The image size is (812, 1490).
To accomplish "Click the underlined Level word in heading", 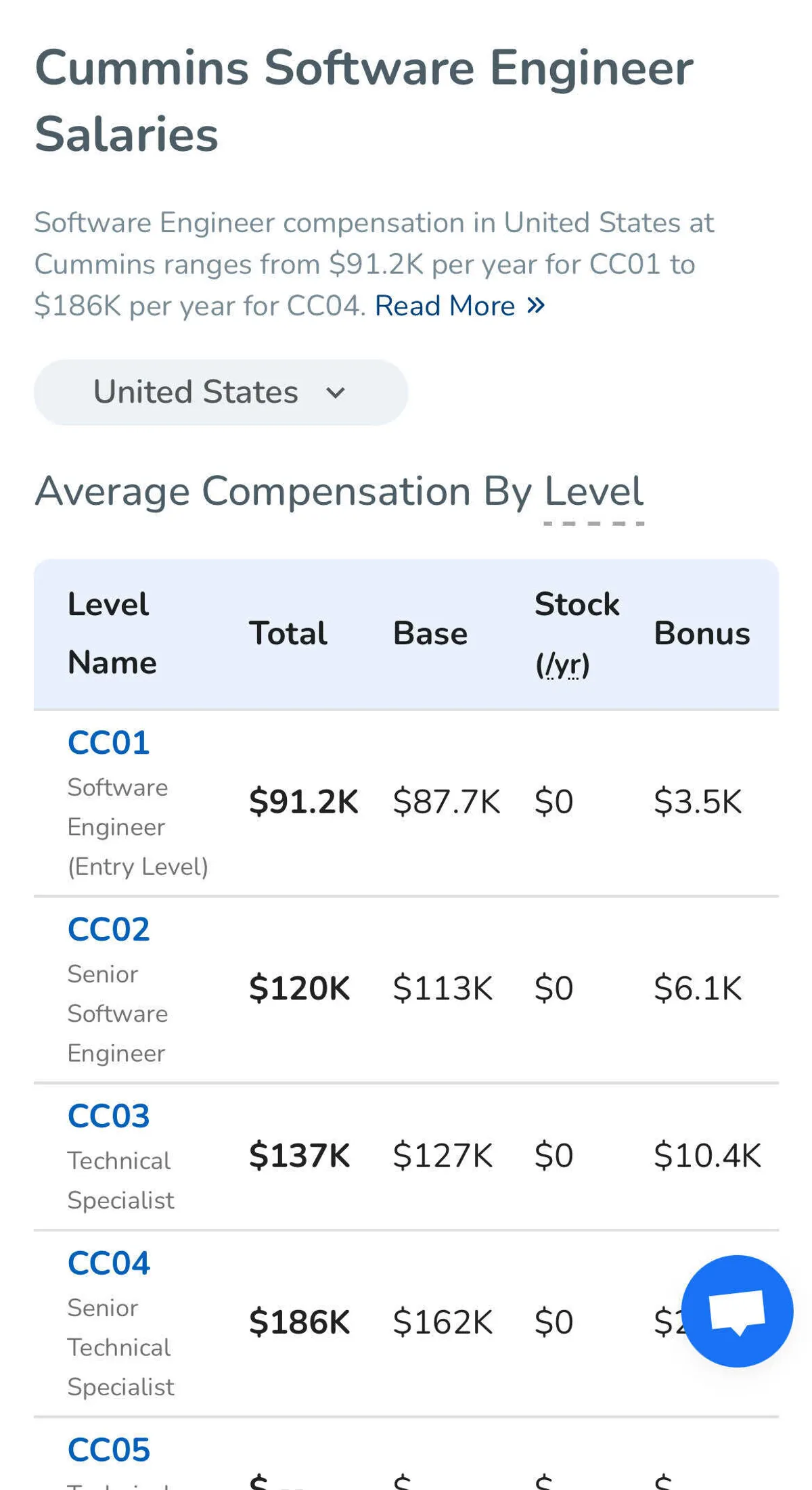I will tap(593, 491).
